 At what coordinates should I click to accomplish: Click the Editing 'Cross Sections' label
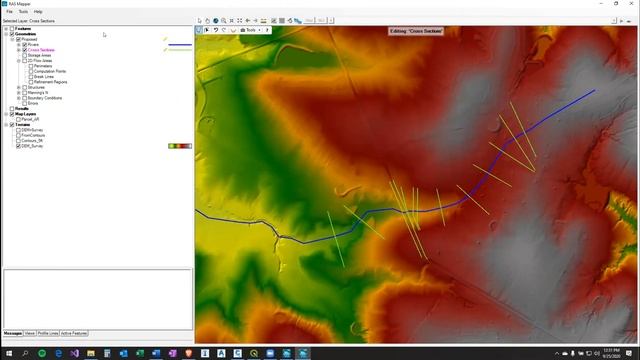click(x=416, y=31)
